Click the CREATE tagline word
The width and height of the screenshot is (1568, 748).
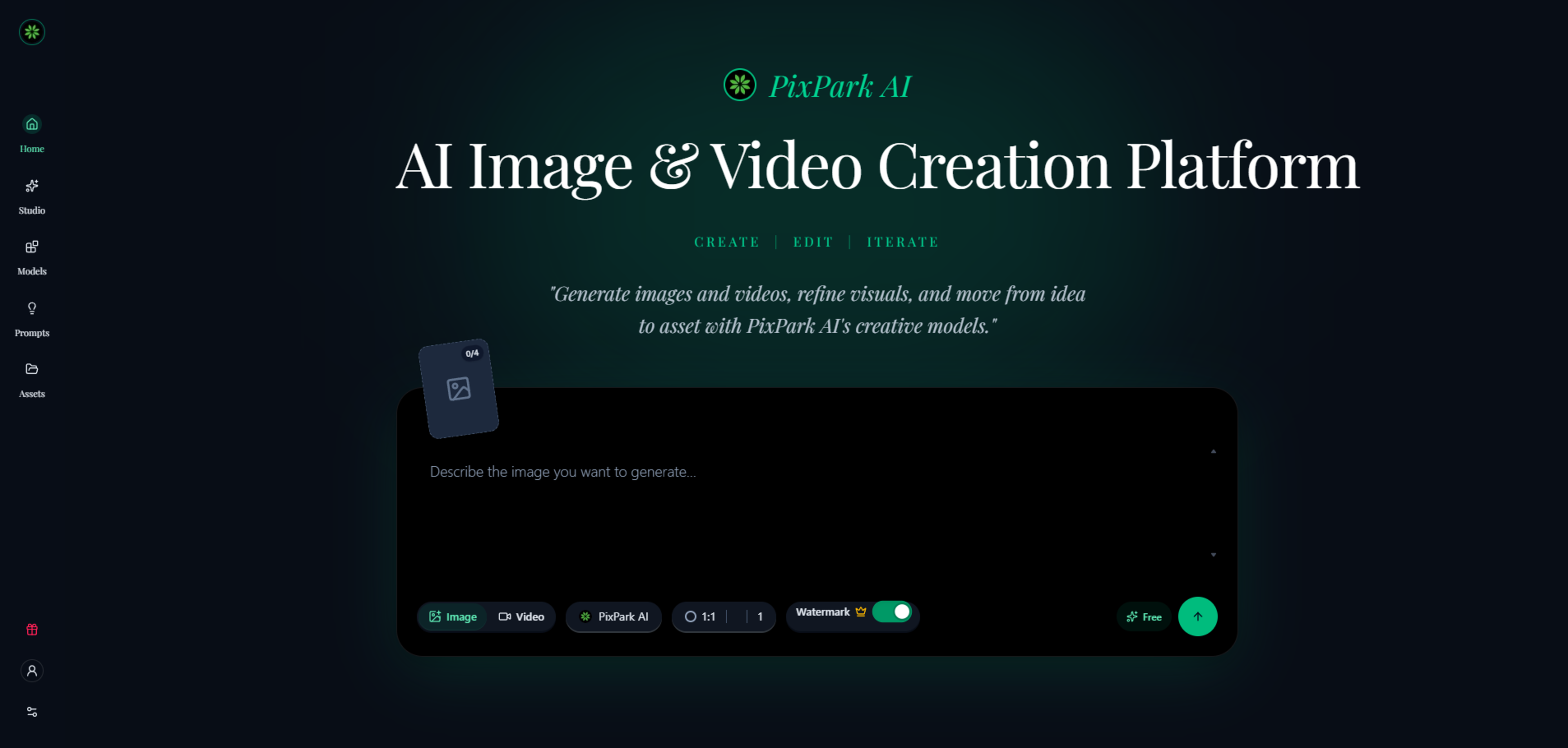pos(727,242)
